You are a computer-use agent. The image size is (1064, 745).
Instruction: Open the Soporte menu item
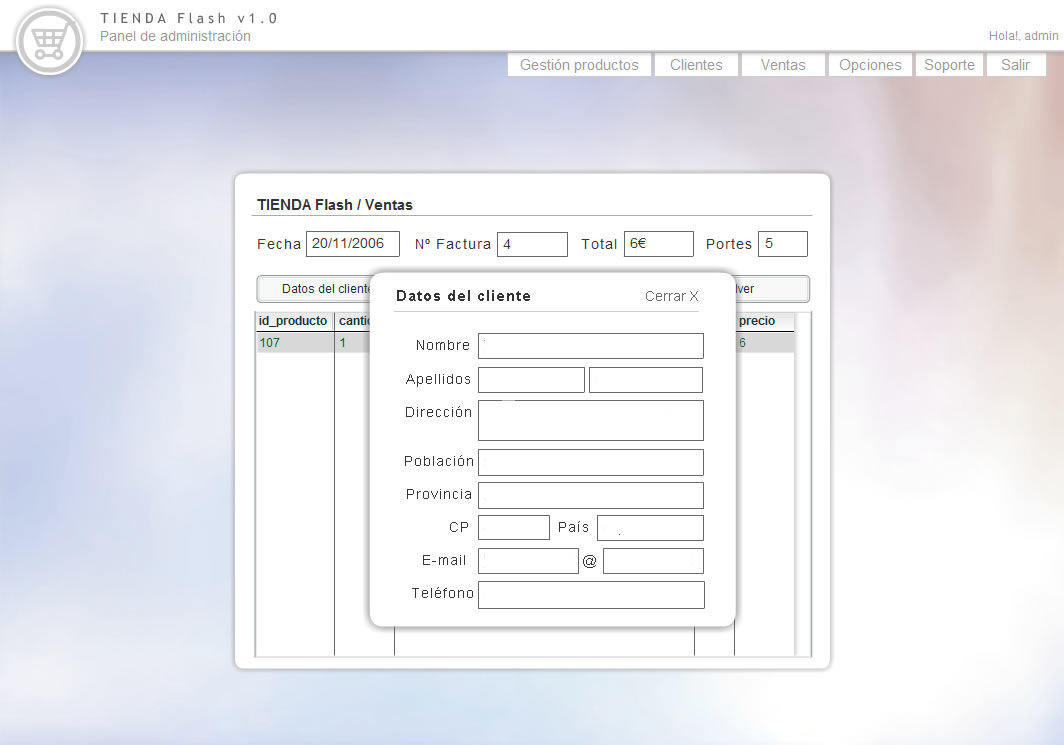point(949,65)
